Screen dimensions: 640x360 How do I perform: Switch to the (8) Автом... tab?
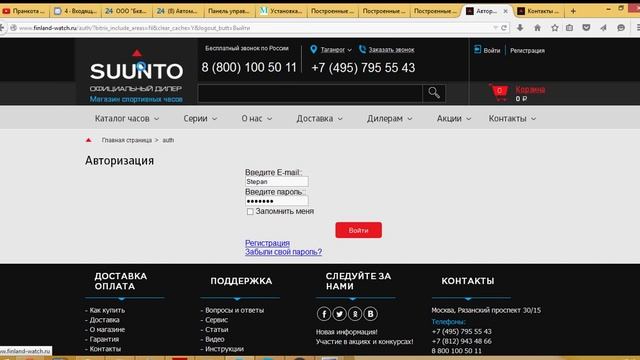click(x=177, y=11)
